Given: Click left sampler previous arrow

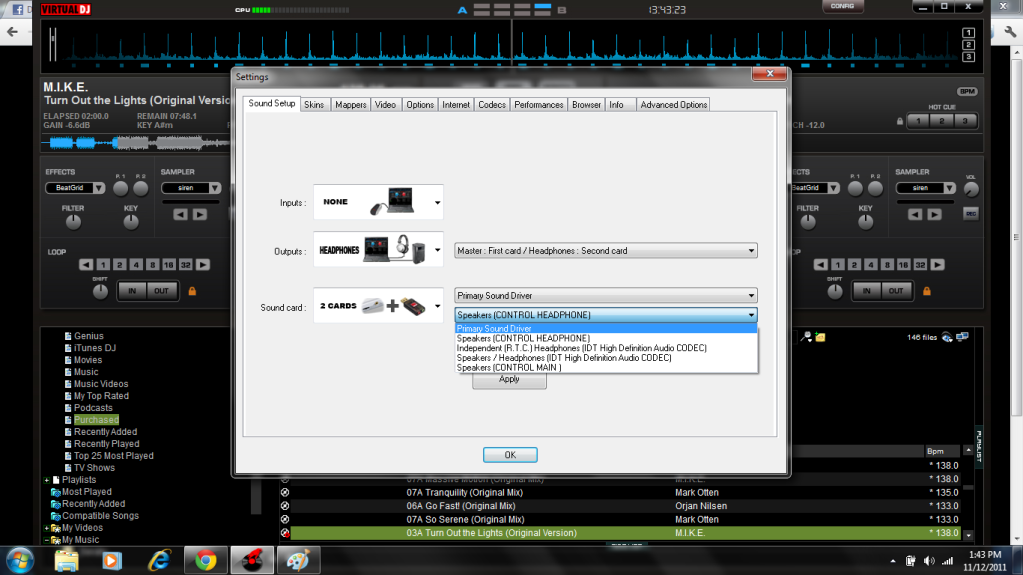Looking at the screenshot, I should coord(181,214).
